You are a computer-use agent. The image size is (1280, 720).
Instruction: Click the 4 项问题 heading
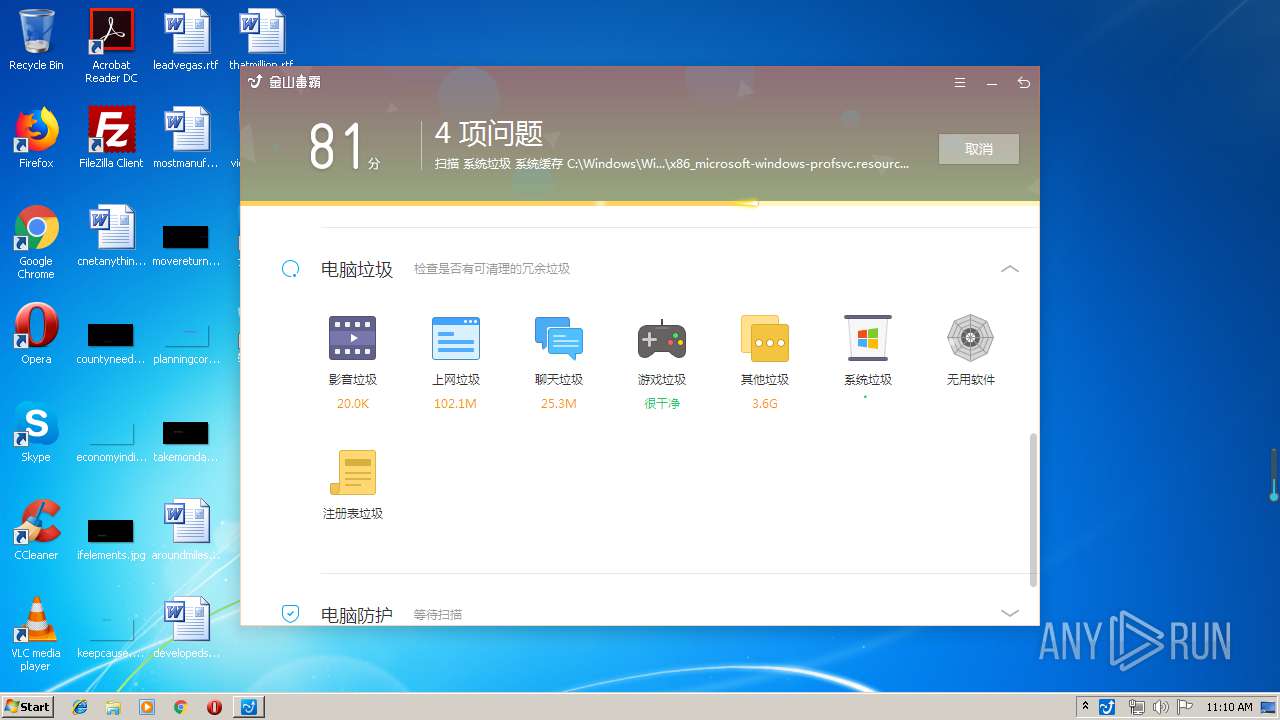point(489,133)
